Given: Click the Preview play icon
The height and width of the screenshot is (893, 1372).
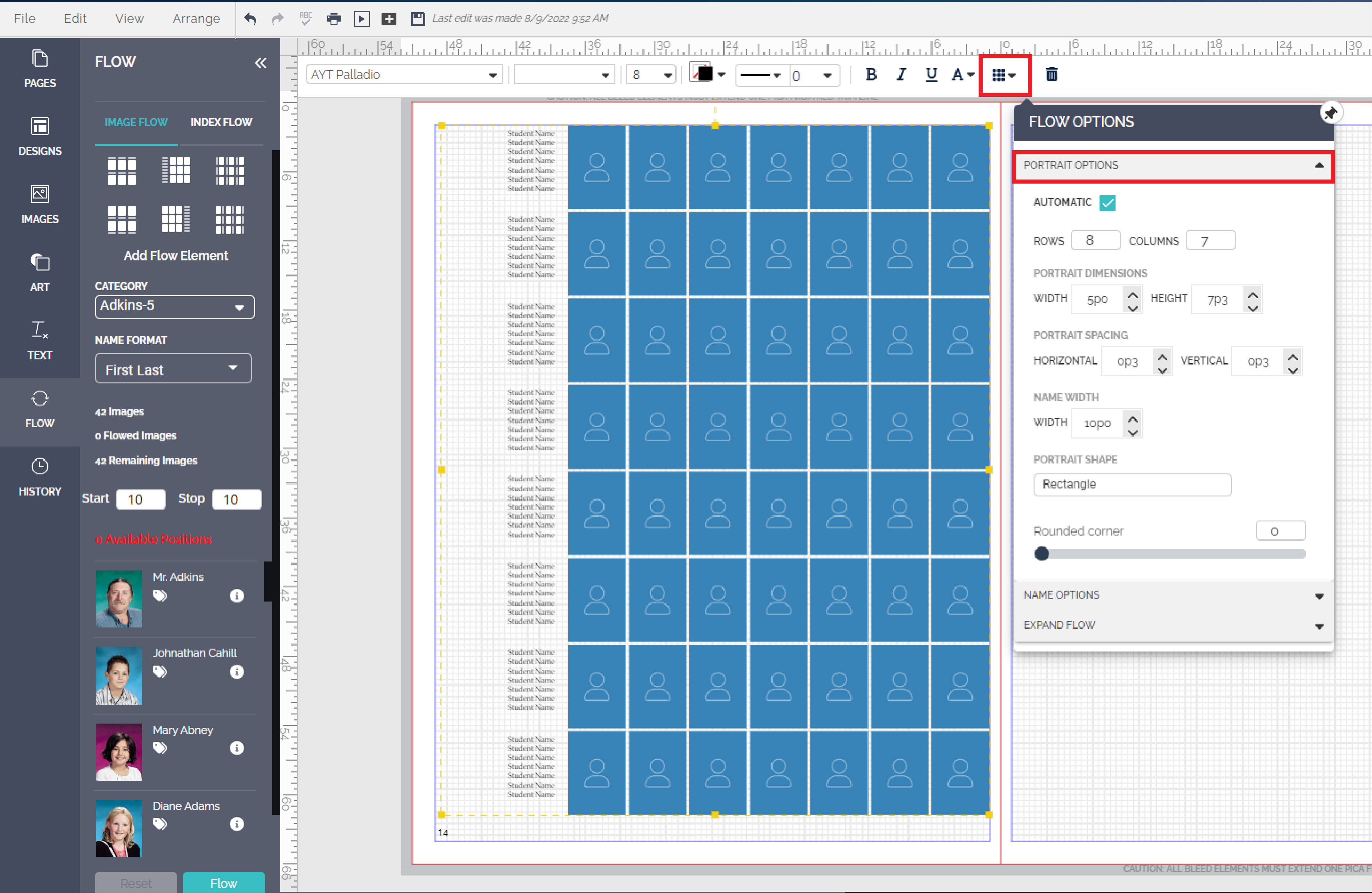Looking at the screenshot, I should pos(361,19).
